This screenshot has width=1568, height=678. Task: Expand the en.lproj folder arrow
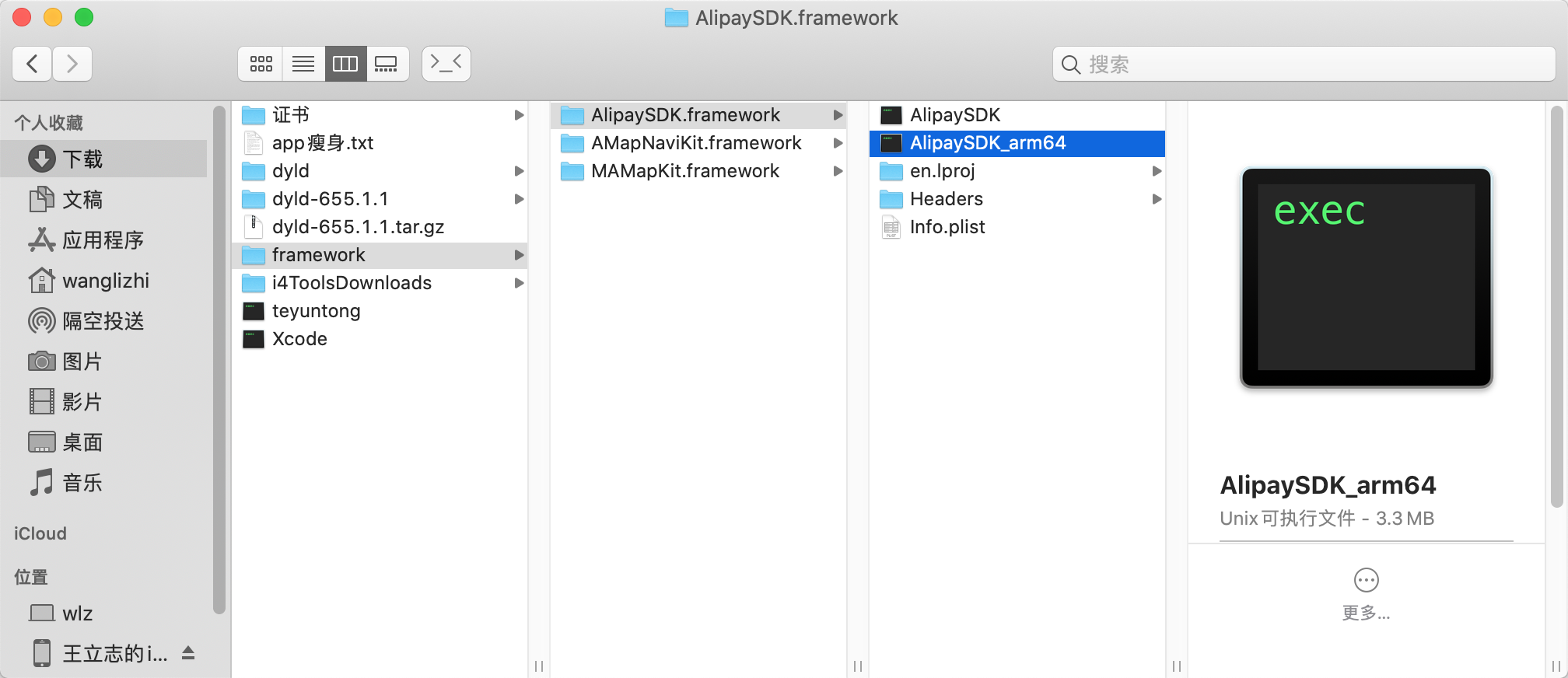click(x=1157, y=171)
